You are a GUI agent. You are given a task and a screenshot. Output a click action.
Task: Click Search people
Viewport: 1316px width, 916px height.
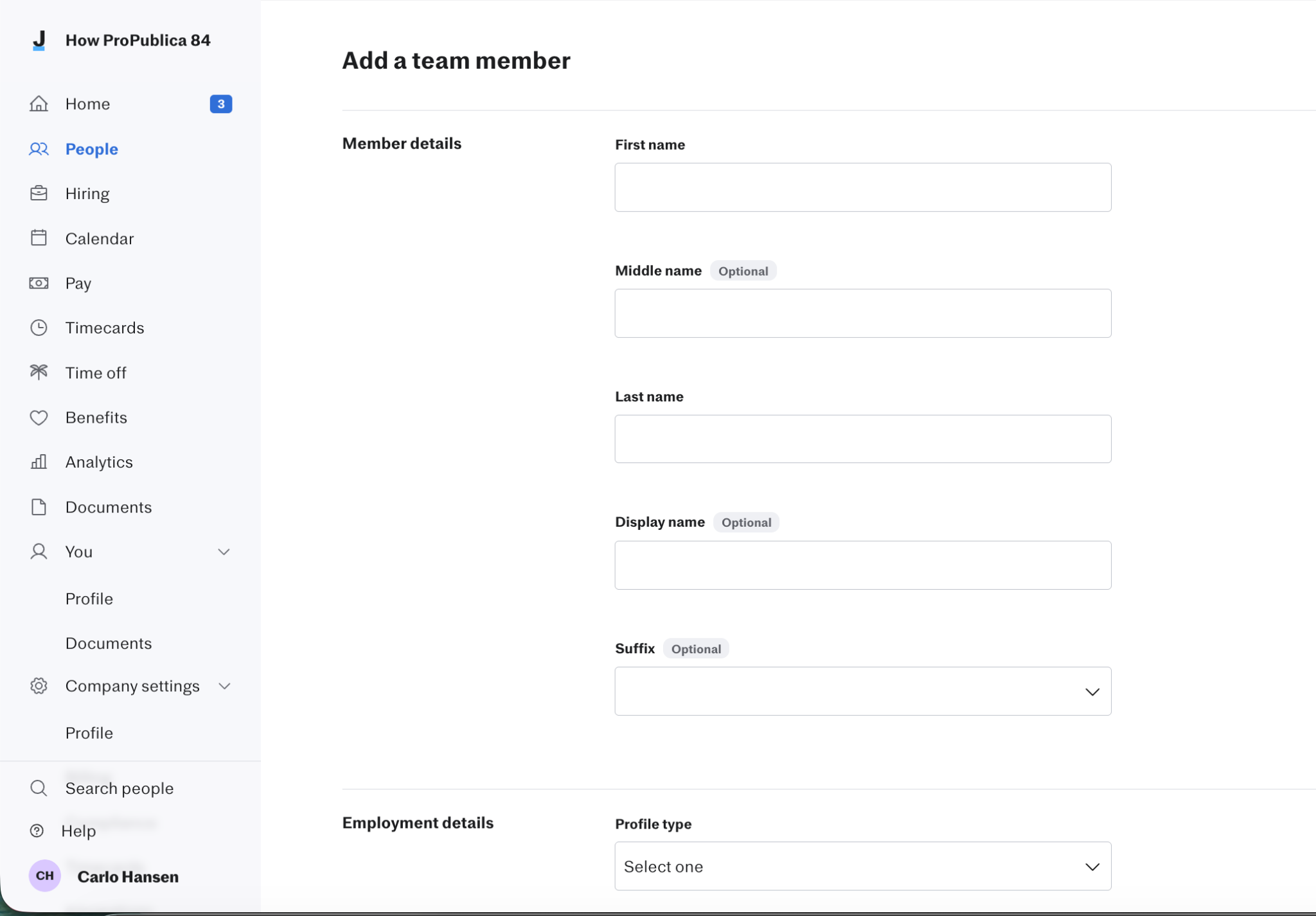[x=120, y=788]
